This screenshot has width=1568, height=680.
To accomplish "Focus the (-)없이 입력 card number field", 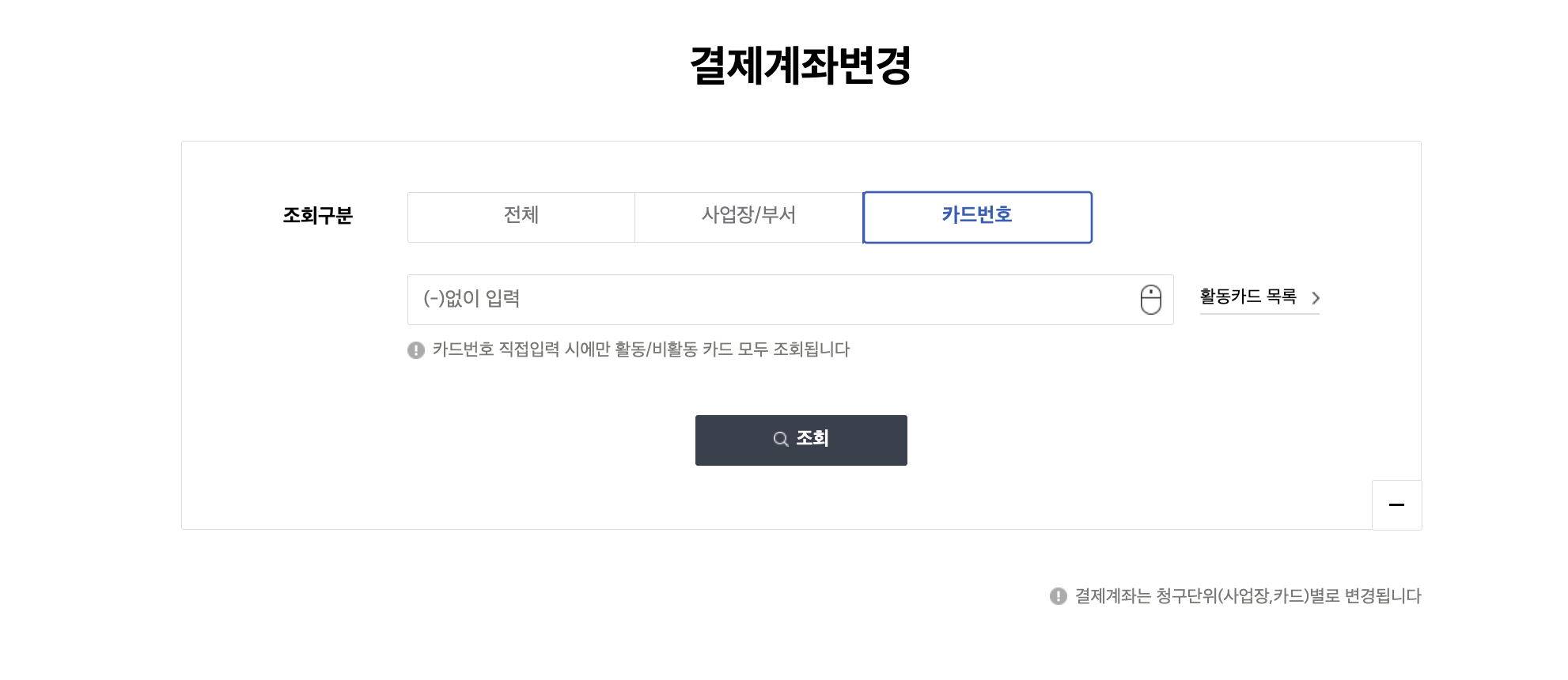I will (x=790, y=300).
